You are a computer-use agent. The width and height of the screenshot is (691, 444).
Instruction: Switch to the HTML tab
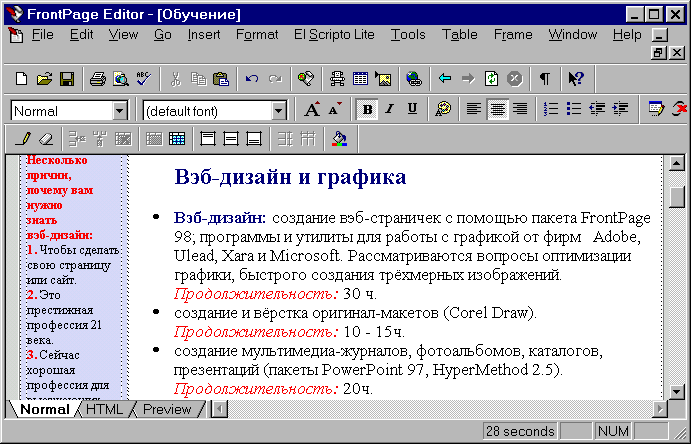pos(106,409)
